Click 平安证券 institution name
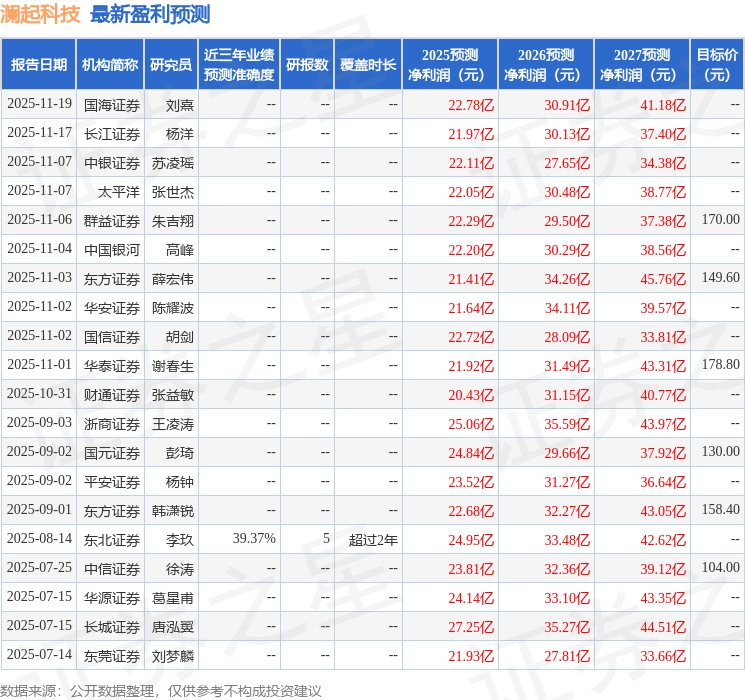The height and width of the screenshot is (700, 745). (x=112, y=482)
